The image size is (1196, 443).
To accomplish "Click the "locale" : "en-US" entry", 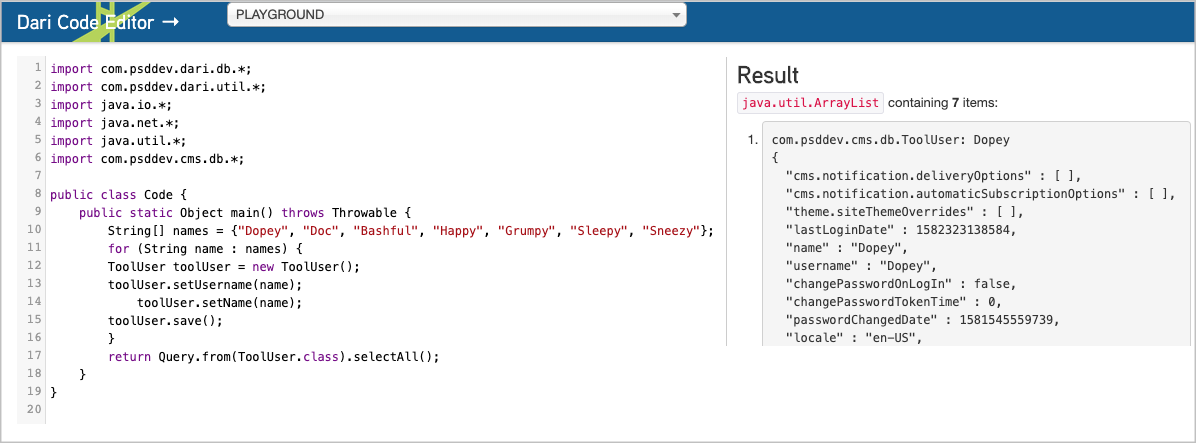I will click(x=854, y=339).
